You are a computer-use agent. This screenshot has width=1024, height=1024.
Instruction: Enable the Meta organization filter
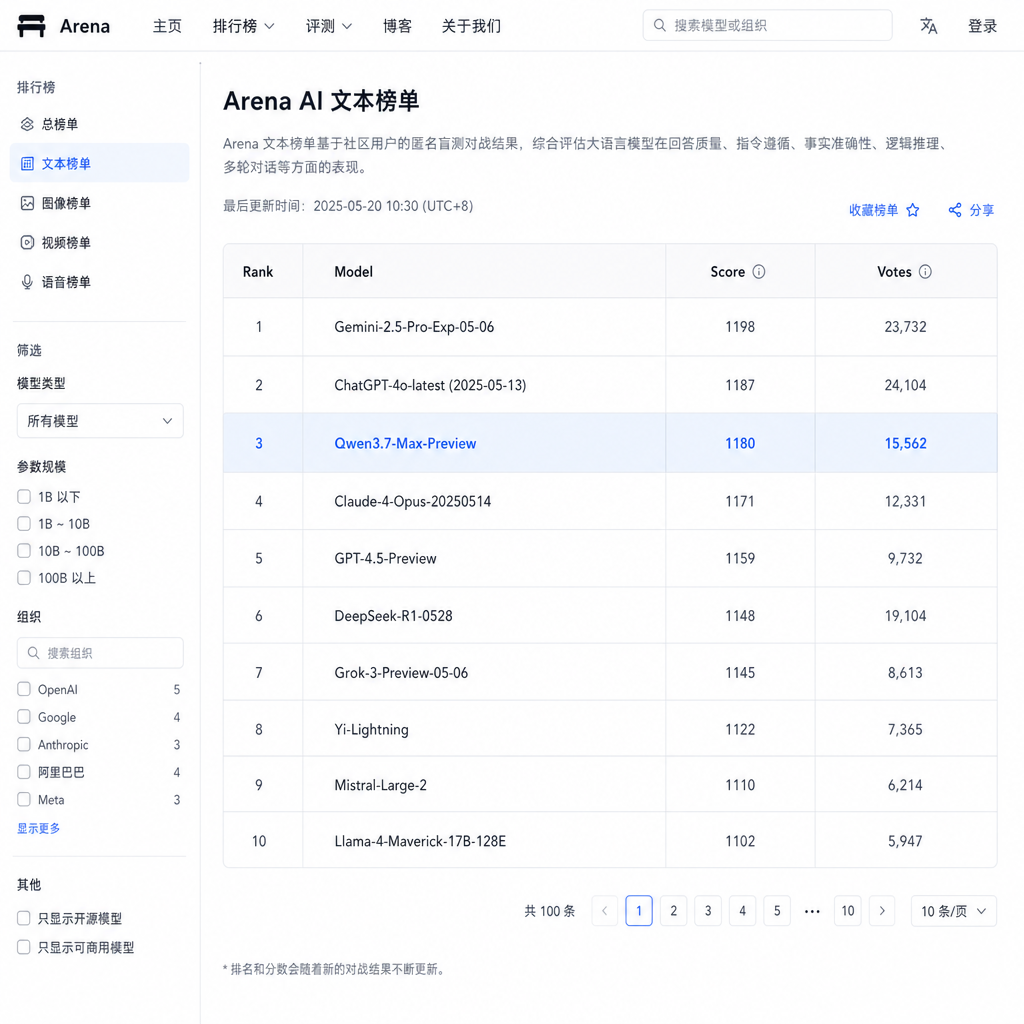click(x=24, y=799)
